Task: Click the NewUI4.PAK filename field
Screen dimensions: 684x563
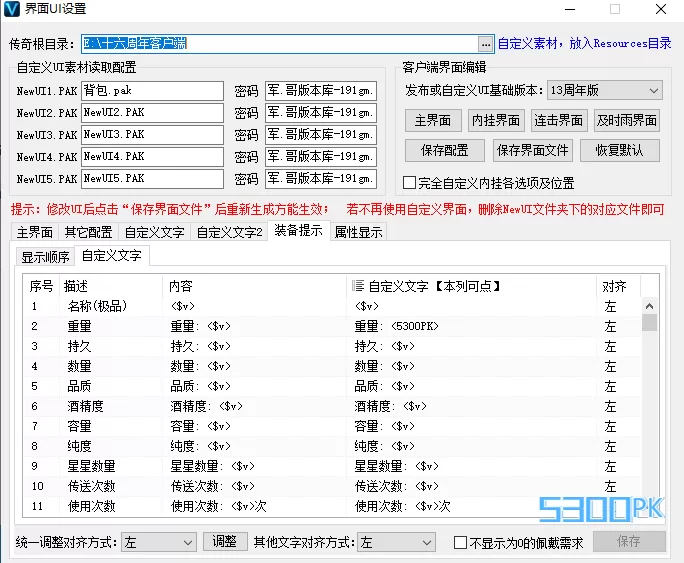Action: (x=152, y=156)
